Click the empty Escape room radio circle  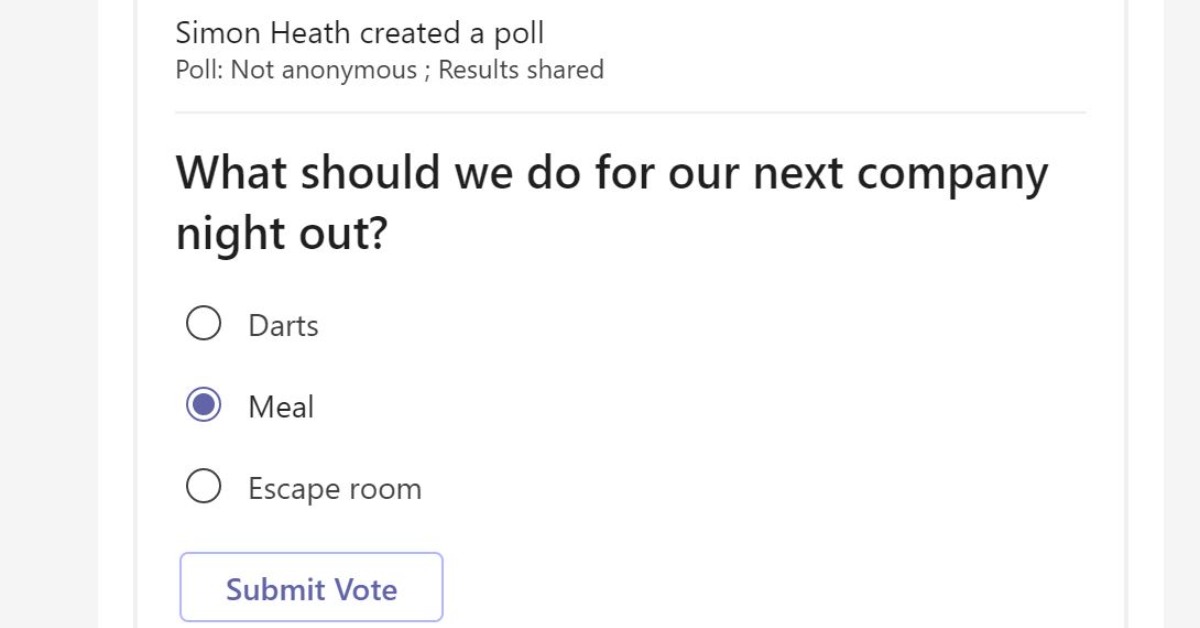pos(204,487)
